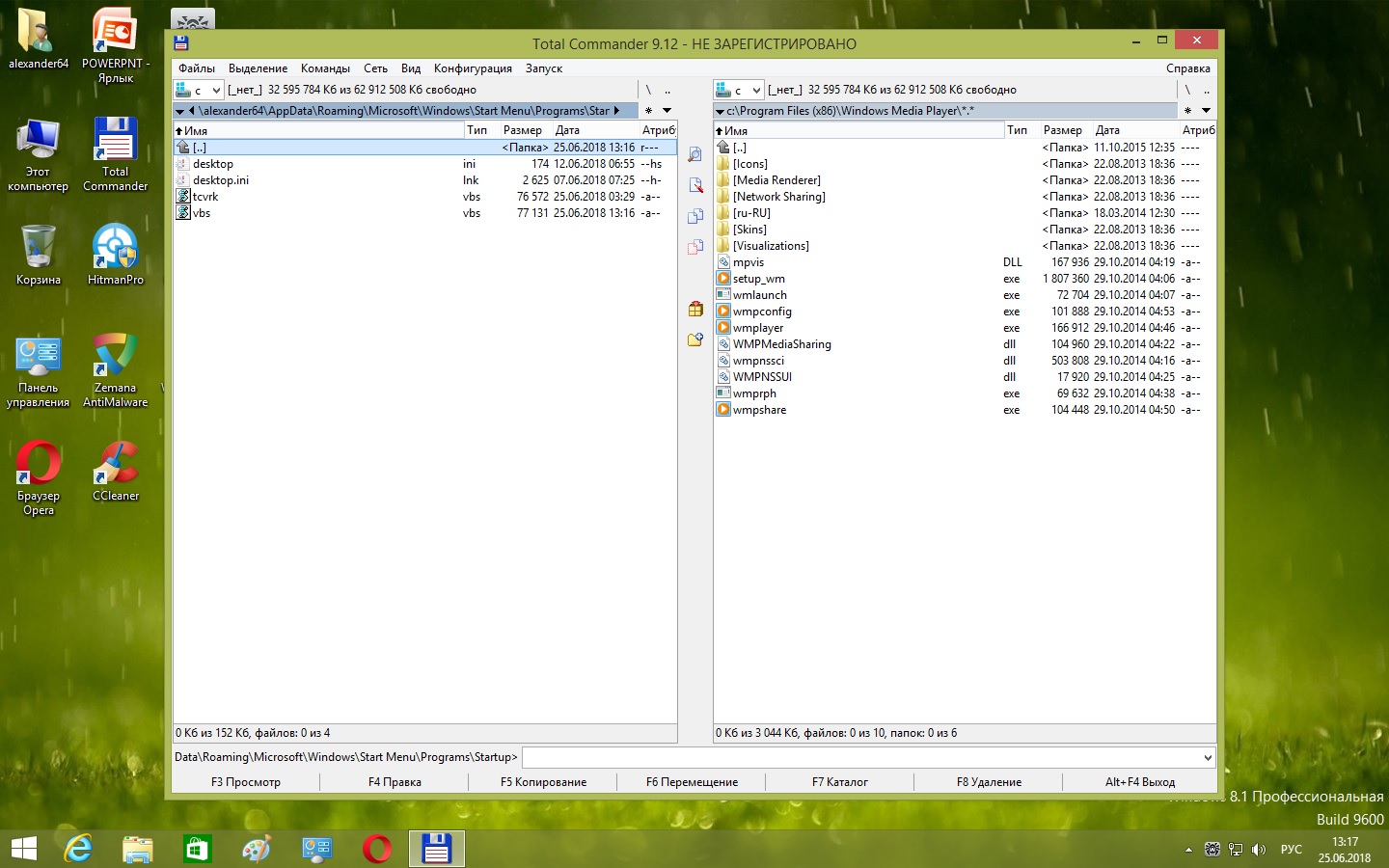The width and height of the screenshot is (1389, 868).
Task: Click the Edit file icon in vertical toolbar
Action: 694,185
